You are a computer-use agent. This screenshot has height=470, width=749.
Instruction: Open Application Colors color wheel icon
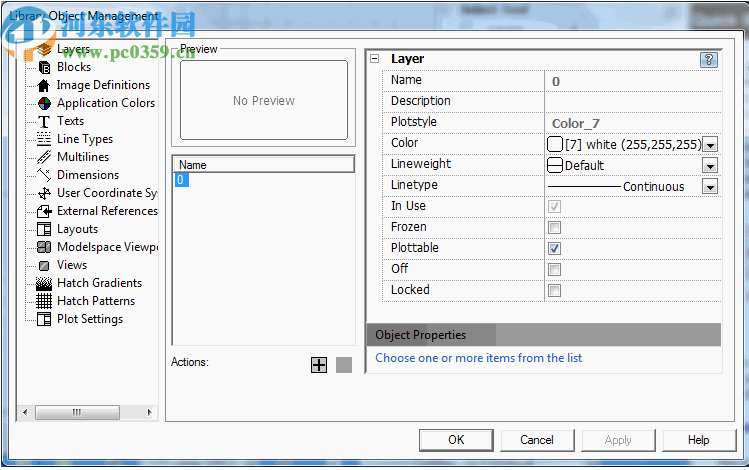pos(44,103)
